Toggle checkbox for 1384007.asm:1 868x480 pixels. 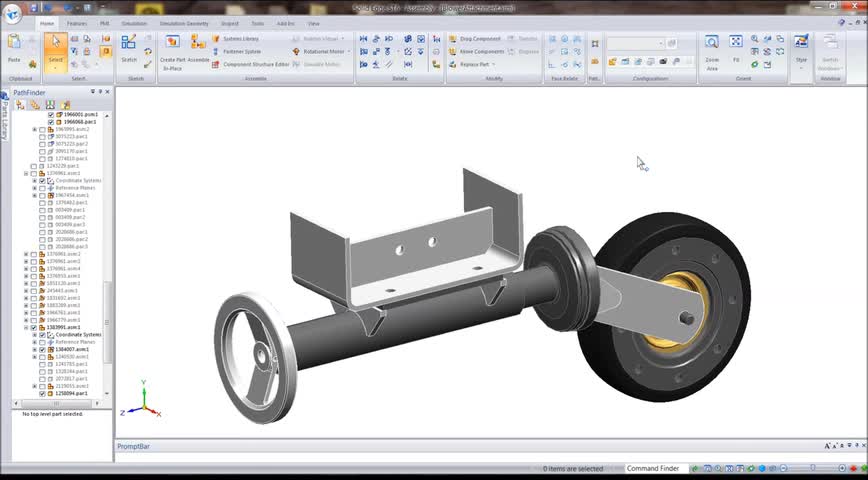coord(43,350)
